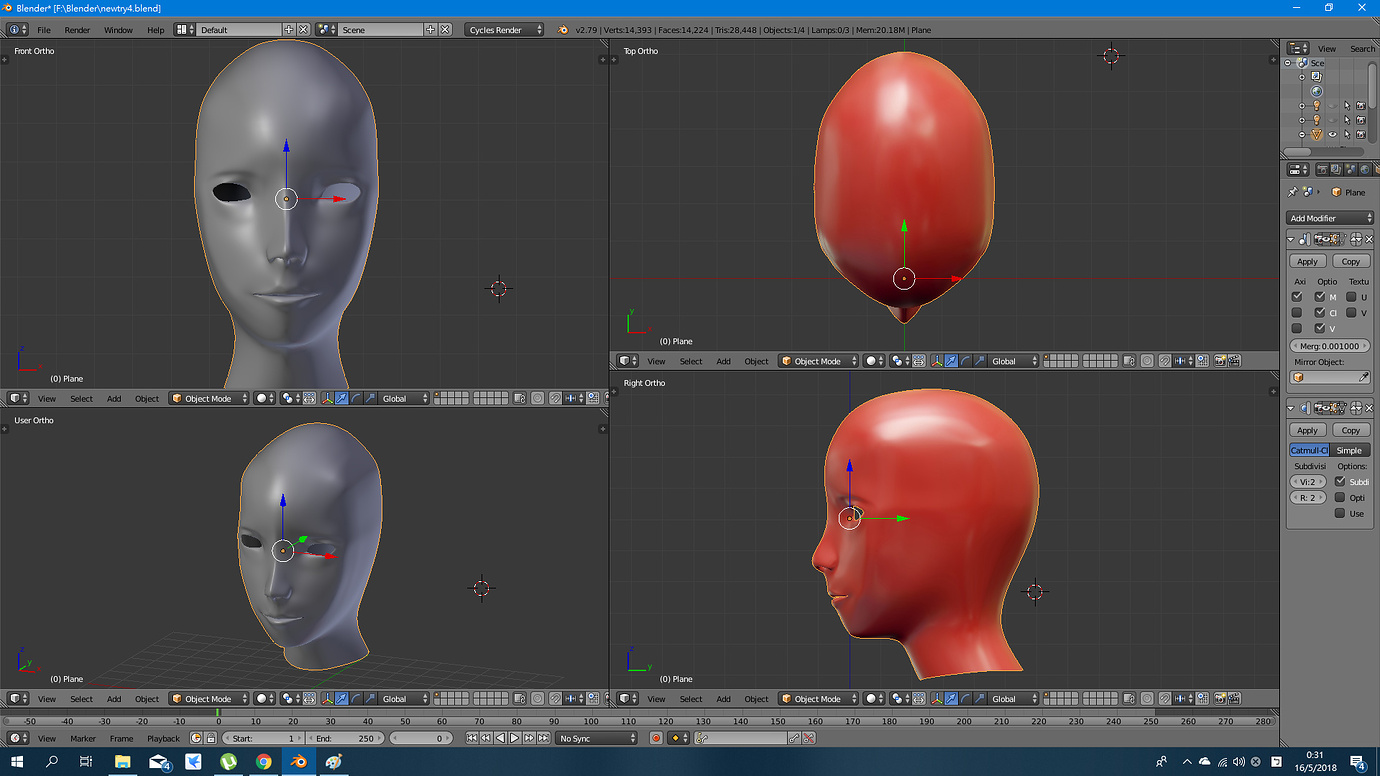Toggle visibility eye of the Plane mesh in the outliner
The height and width of the screenshot is (776, 1380).
[x=1332, y=134]
